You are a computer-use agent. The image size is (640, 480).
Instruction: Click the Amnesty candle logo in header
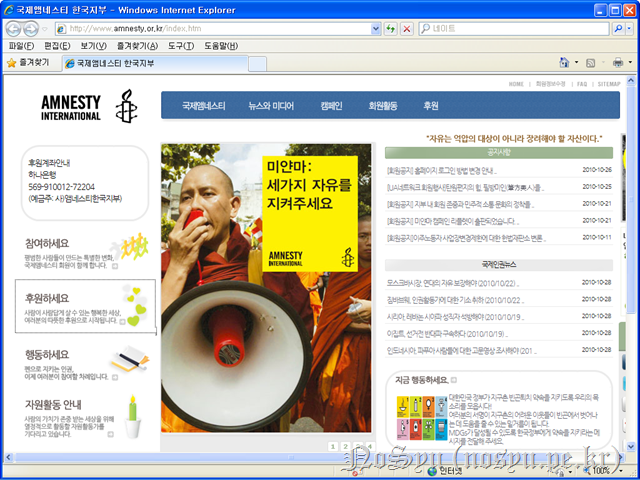[124, 106]
